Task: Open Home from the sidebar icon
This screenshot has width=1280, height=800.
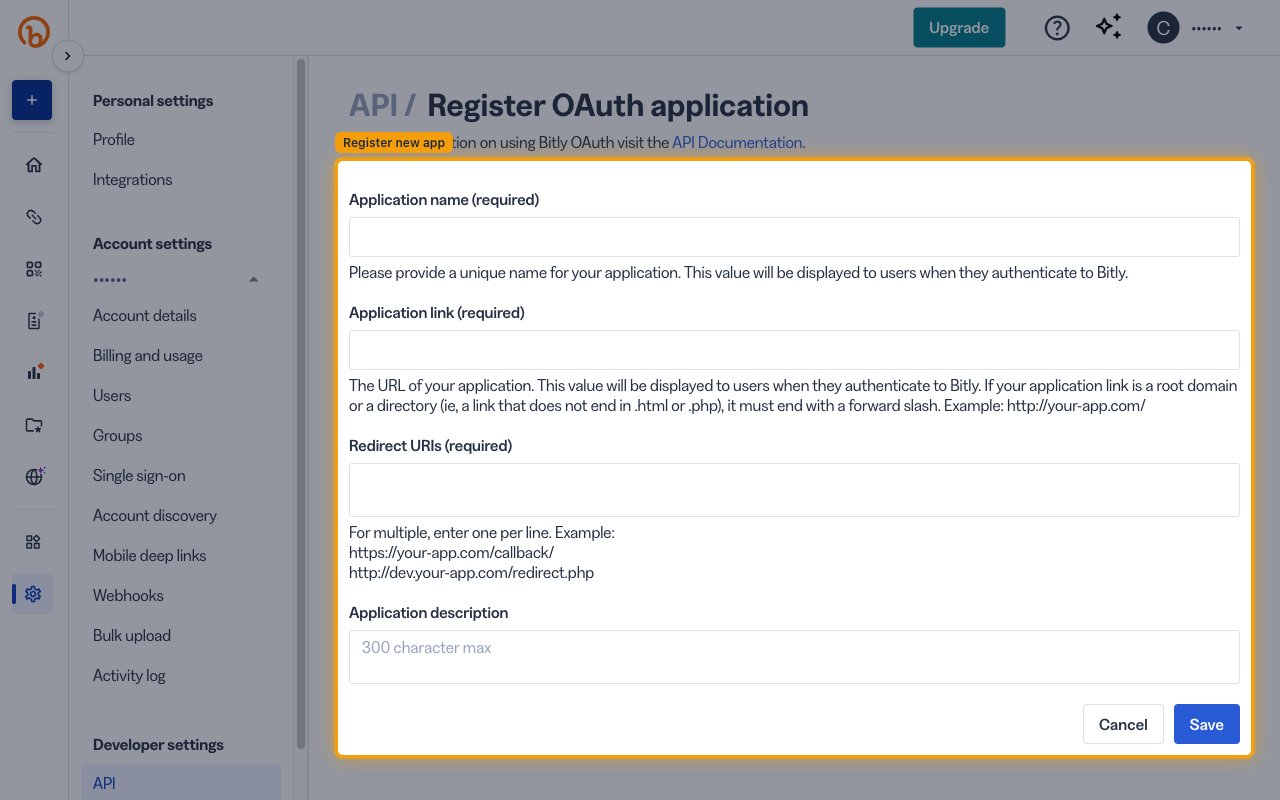Action: pos(34,165)
